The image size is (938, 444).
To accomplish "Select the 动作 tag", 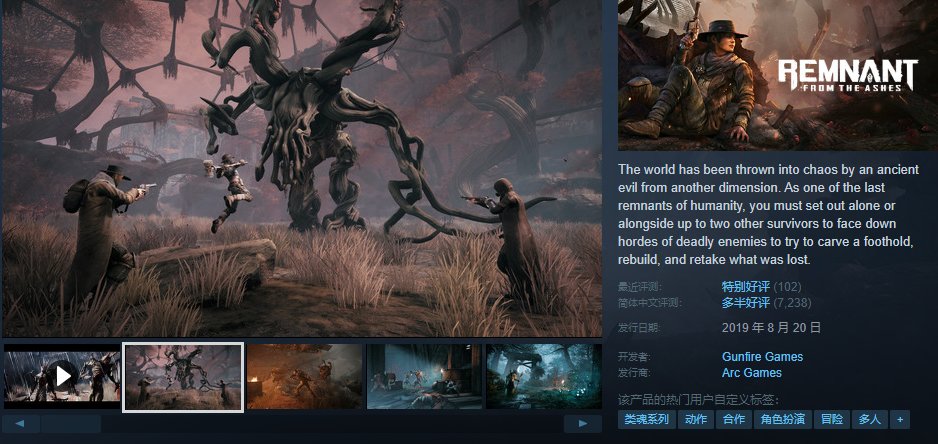I will (x=696, y=419).
